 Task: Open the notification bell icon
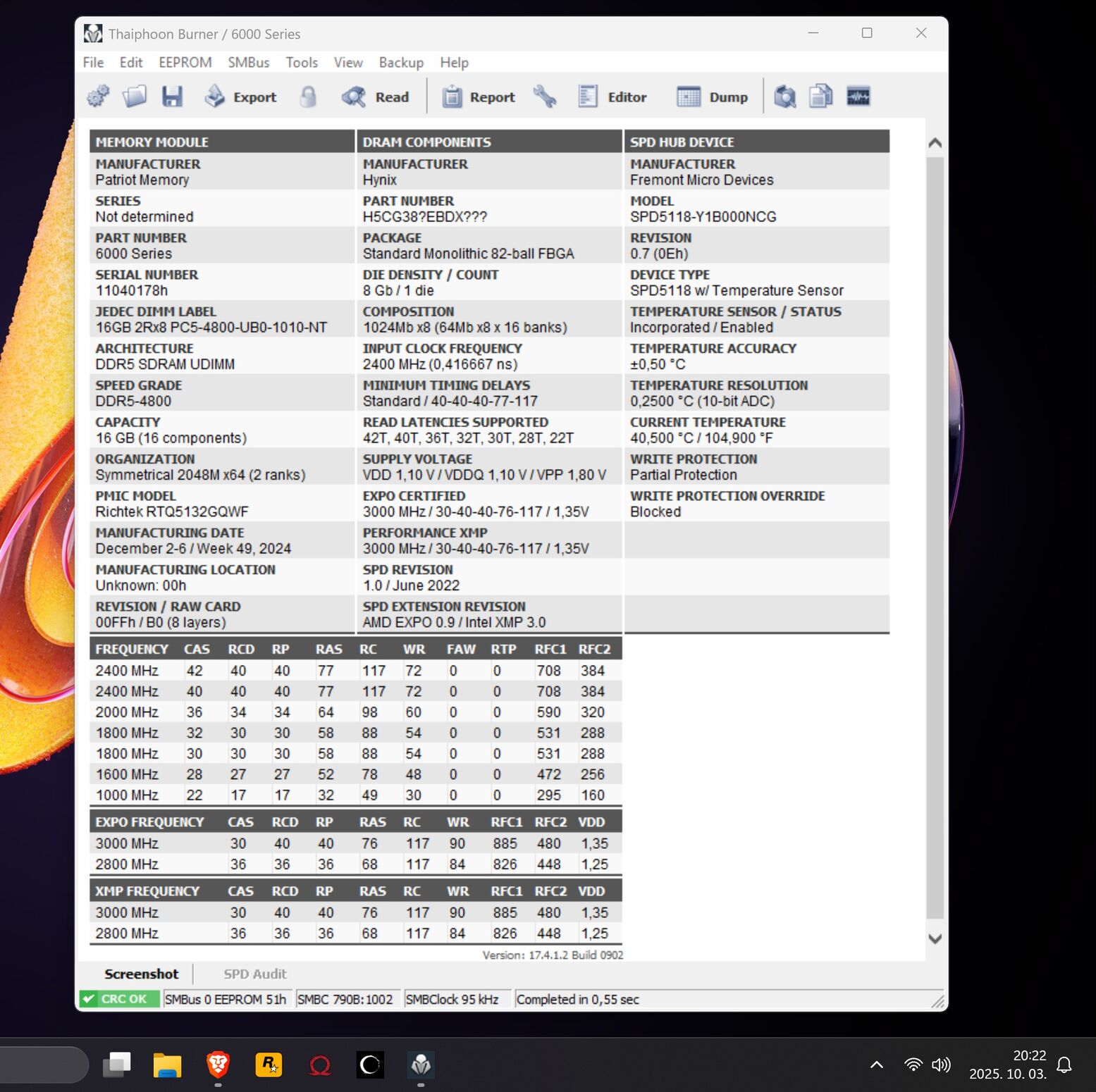click(1064, 1065)
